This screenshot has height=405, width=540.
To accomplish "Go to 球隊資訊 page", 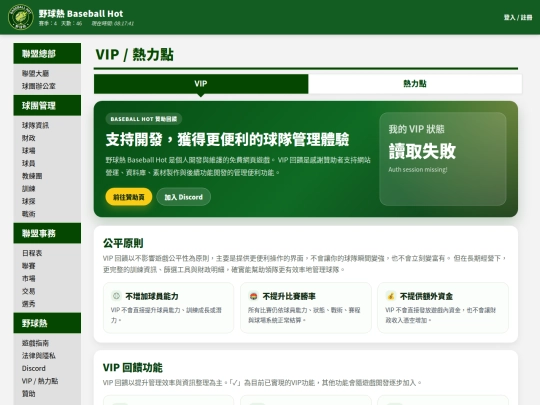I will 35,125.
